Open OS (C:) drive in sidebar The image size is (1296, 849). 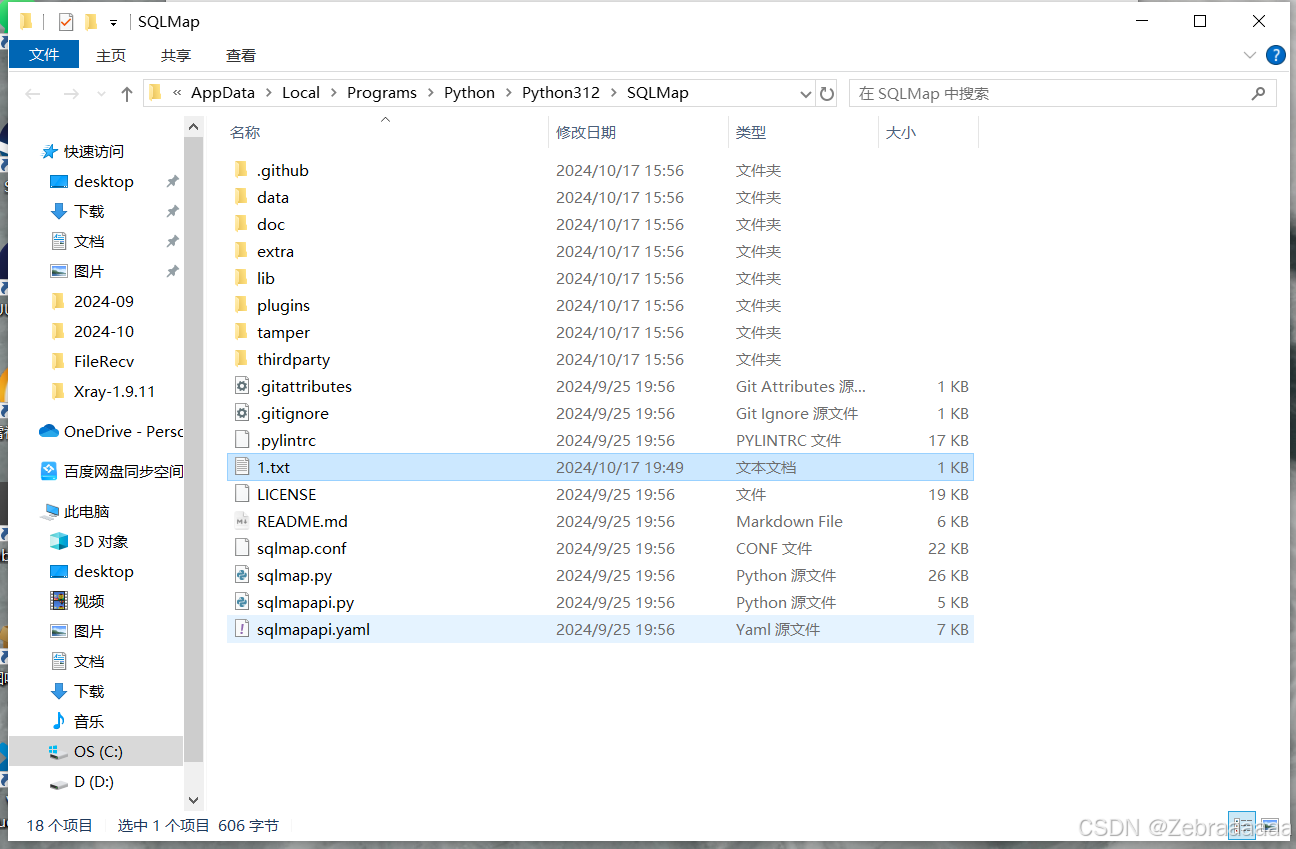96,751
